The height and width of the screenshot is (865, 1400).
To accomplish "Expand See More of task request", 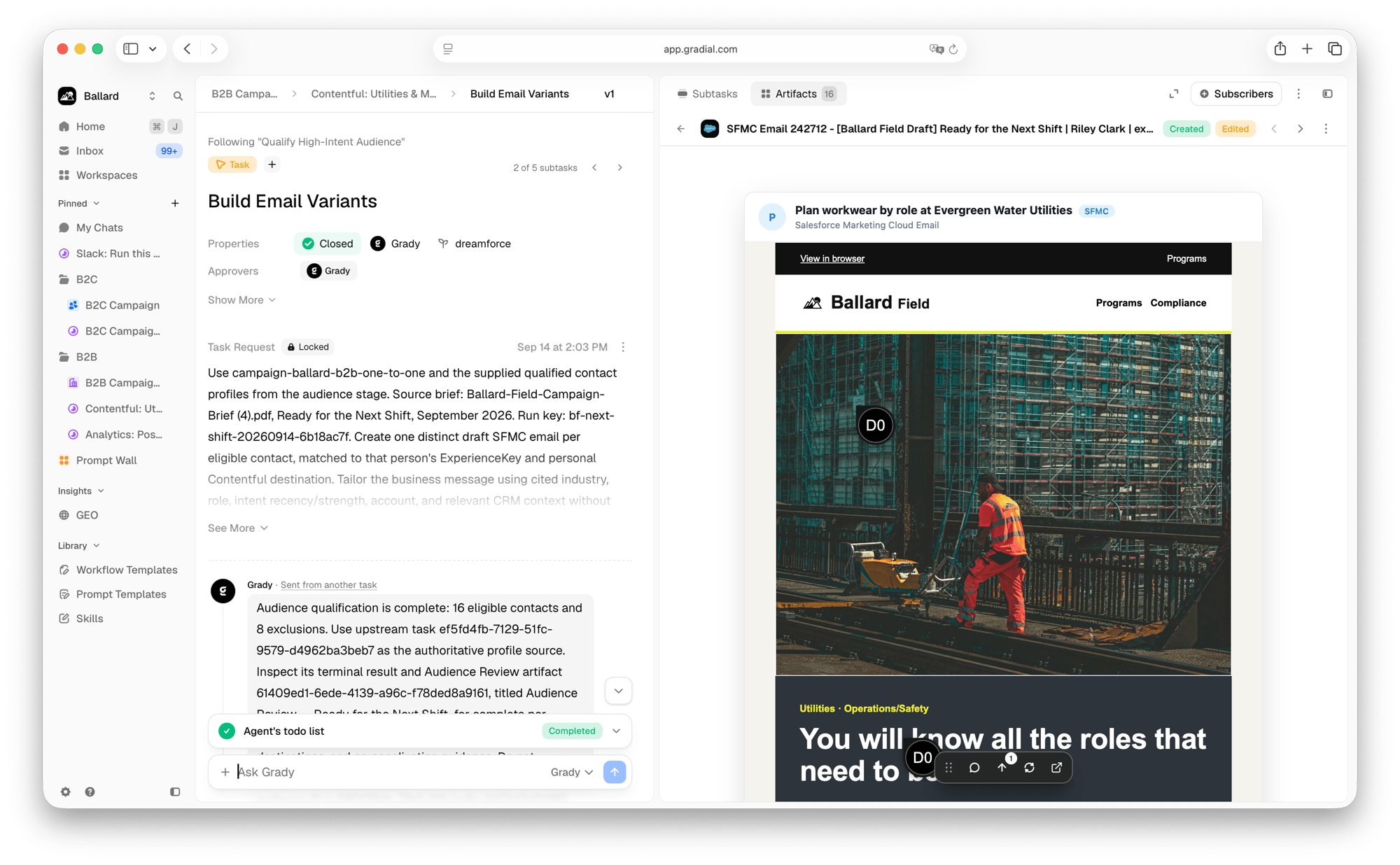I will click(x=237, y=528).
